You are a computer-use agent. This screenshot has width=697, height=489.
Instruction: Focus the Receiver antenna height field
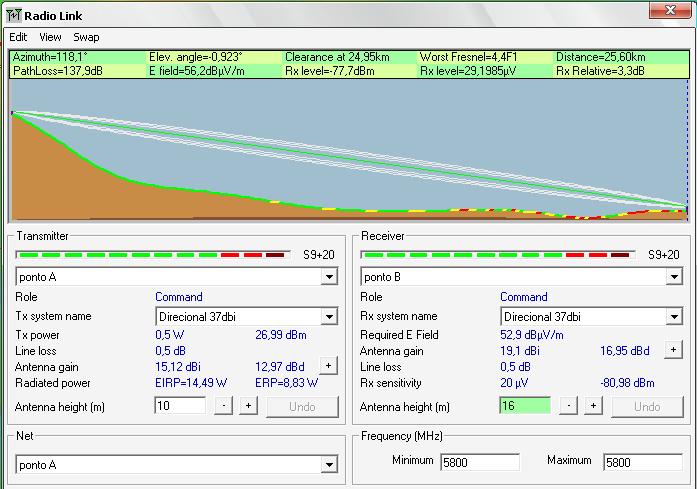(525, 405)
